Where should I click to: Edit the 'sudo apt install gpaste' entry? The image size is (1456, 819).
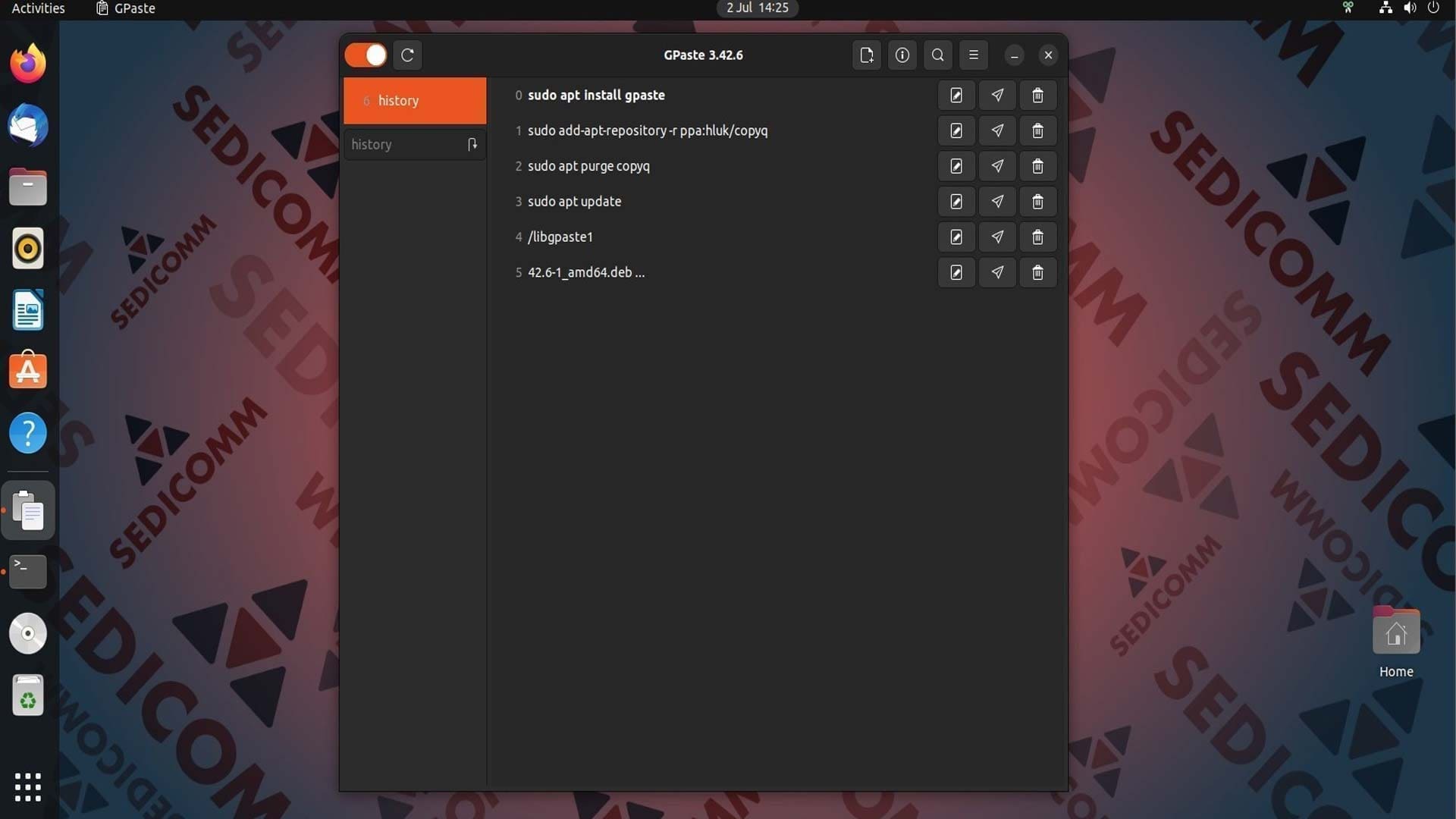(x=956, y=96)
